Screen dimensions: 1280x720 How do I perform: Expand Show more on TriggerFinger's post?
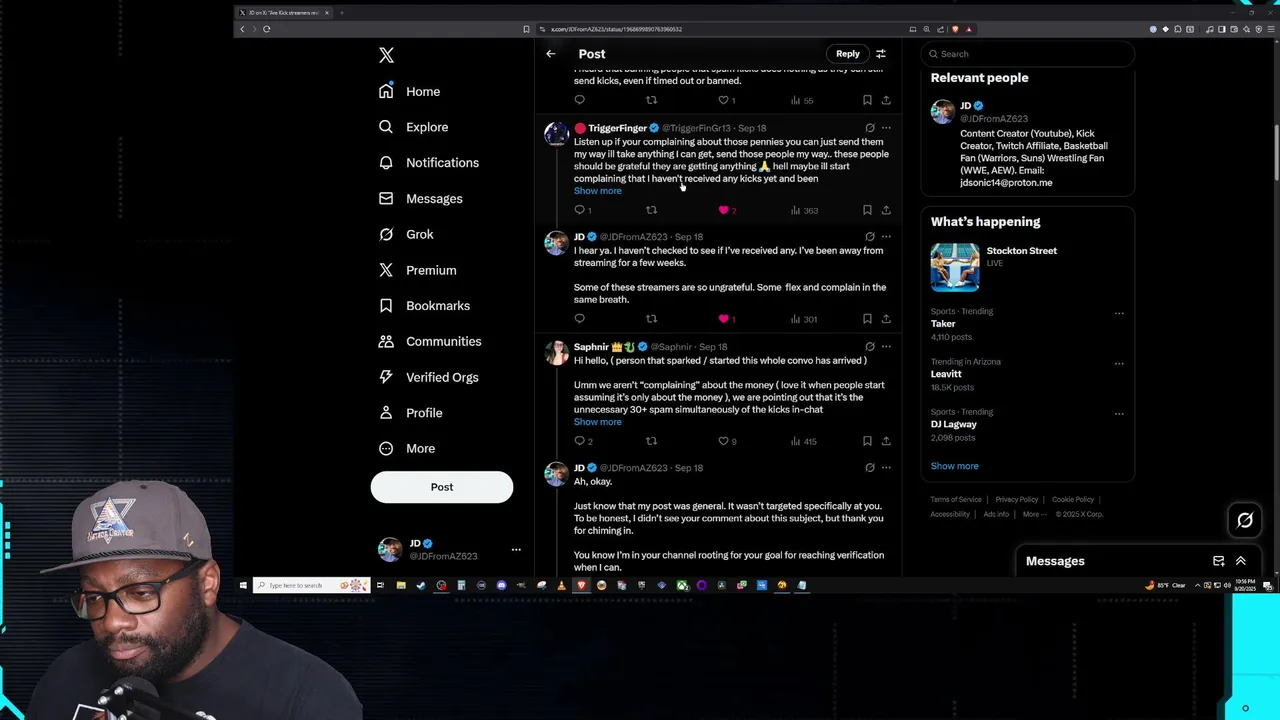(597, 191)
